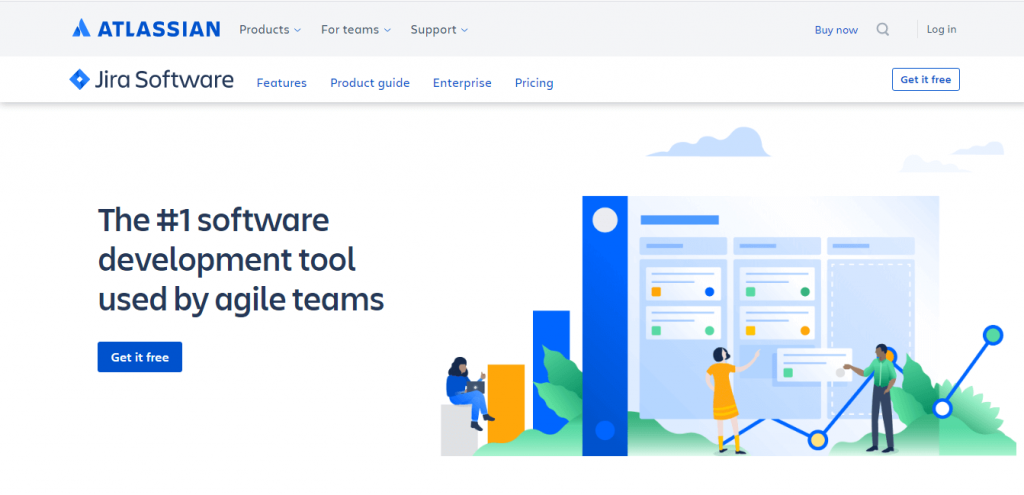Screen dimensions: 1024x495
Task: Go to the Features tab
Action: (281, 83)
